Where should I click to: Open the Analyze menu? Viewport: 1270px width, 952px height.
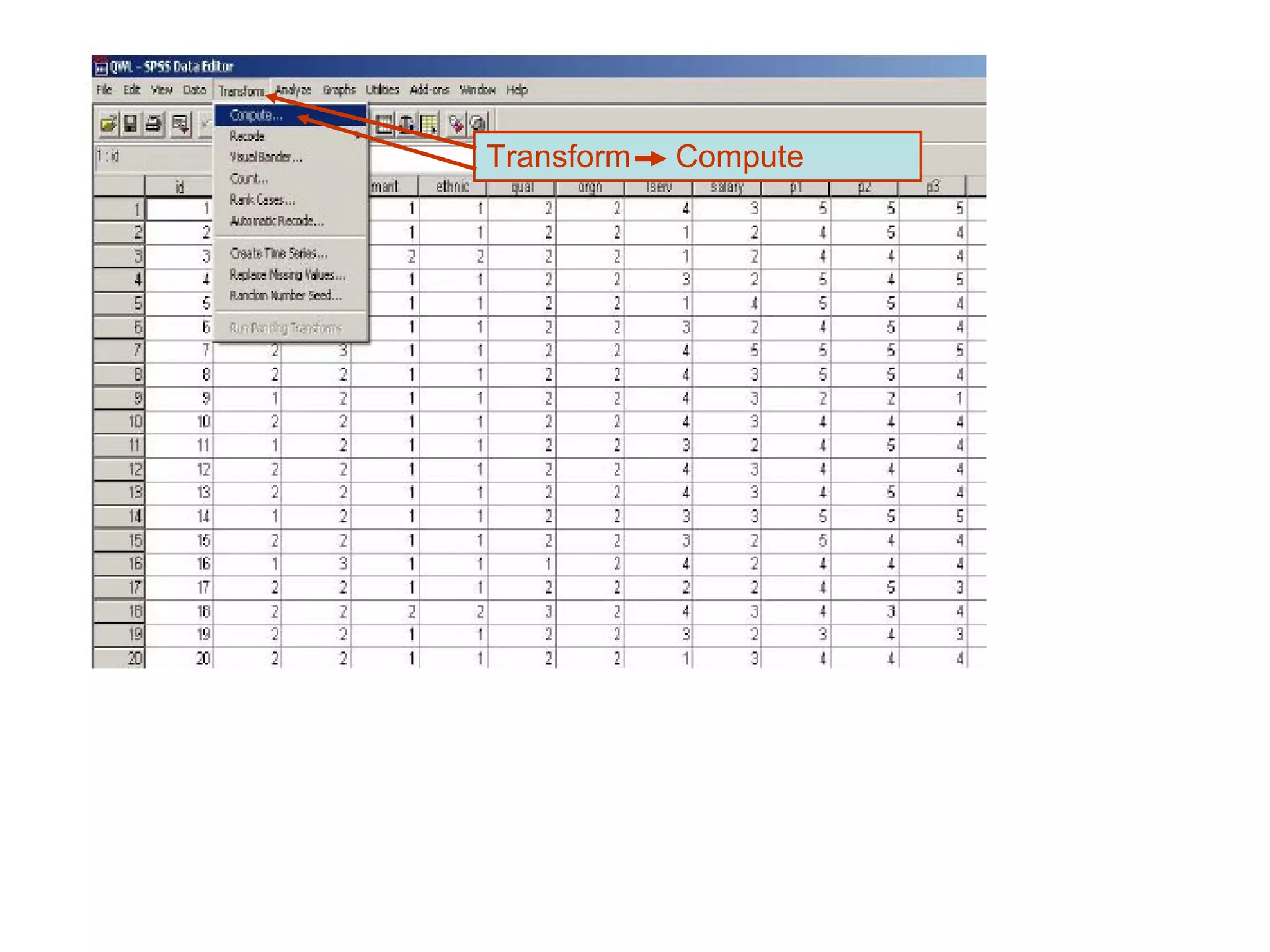pyautogui.click(x=293, y=90)
